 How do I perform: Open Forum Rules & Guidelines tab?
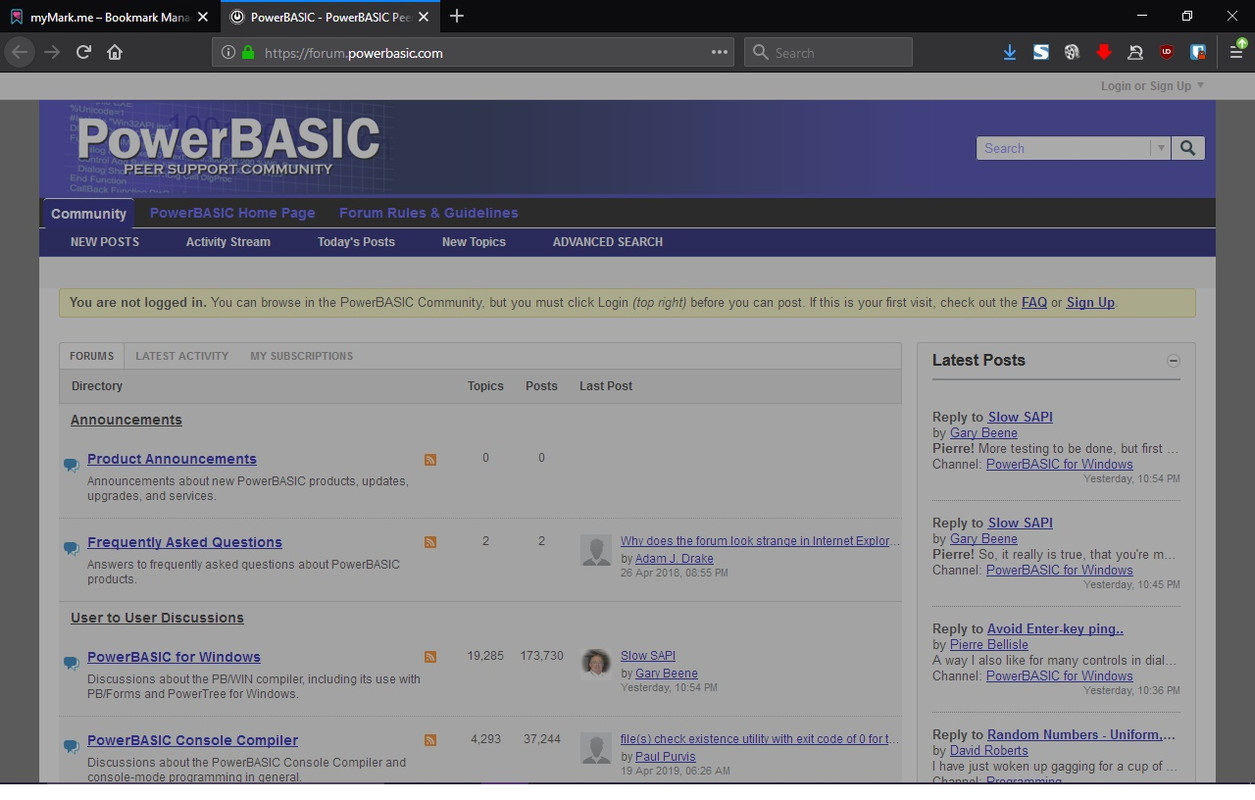coord(428,213)
